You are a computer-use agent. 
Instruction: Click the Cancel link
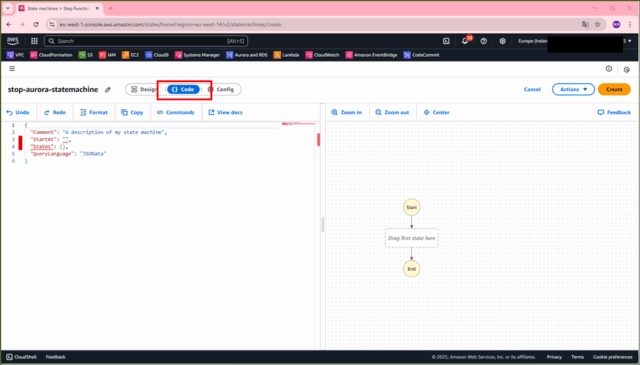tap(532, 89)
